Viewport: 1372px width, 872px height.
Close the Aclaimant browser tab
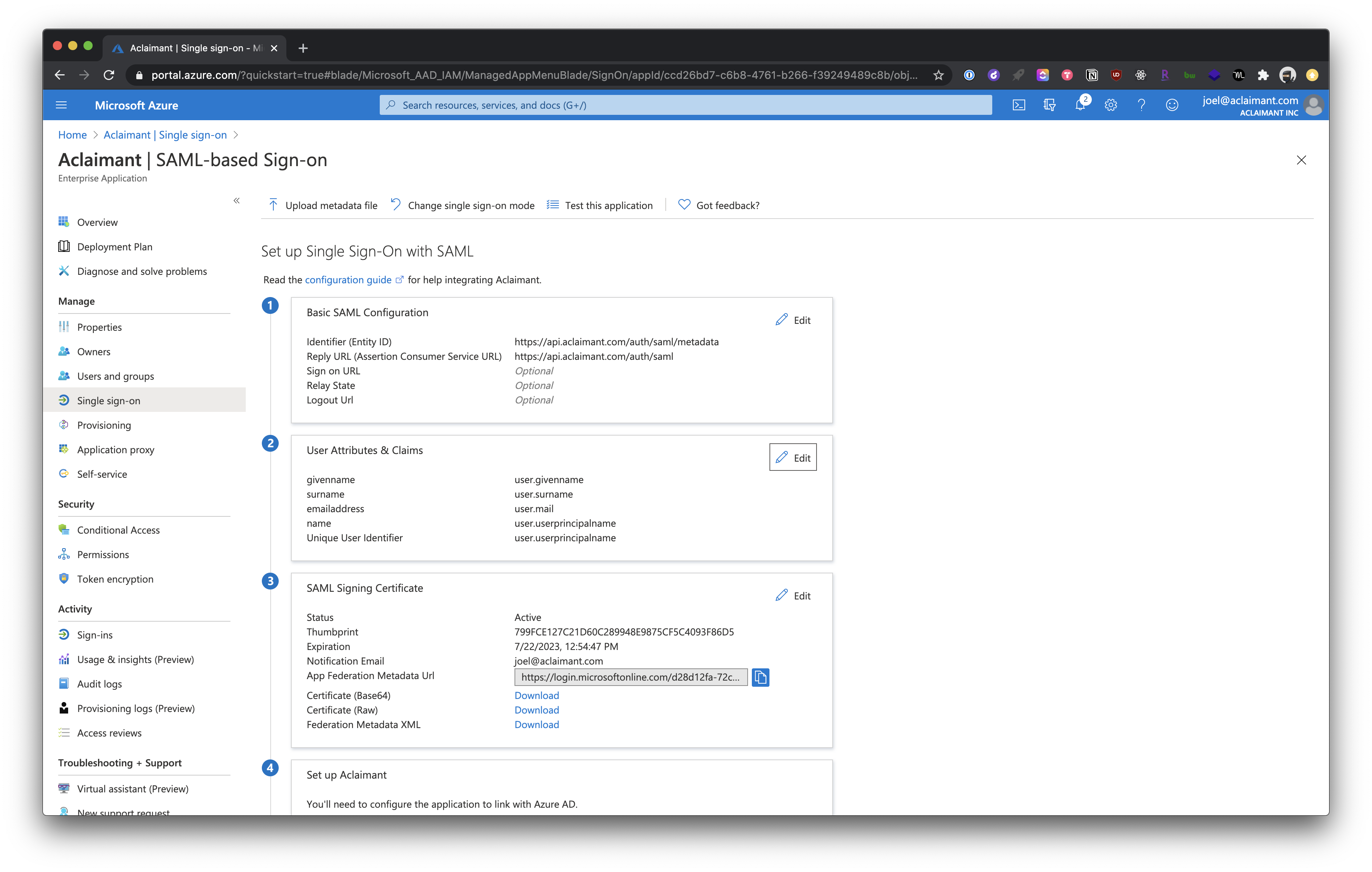(x=274, y=48)
